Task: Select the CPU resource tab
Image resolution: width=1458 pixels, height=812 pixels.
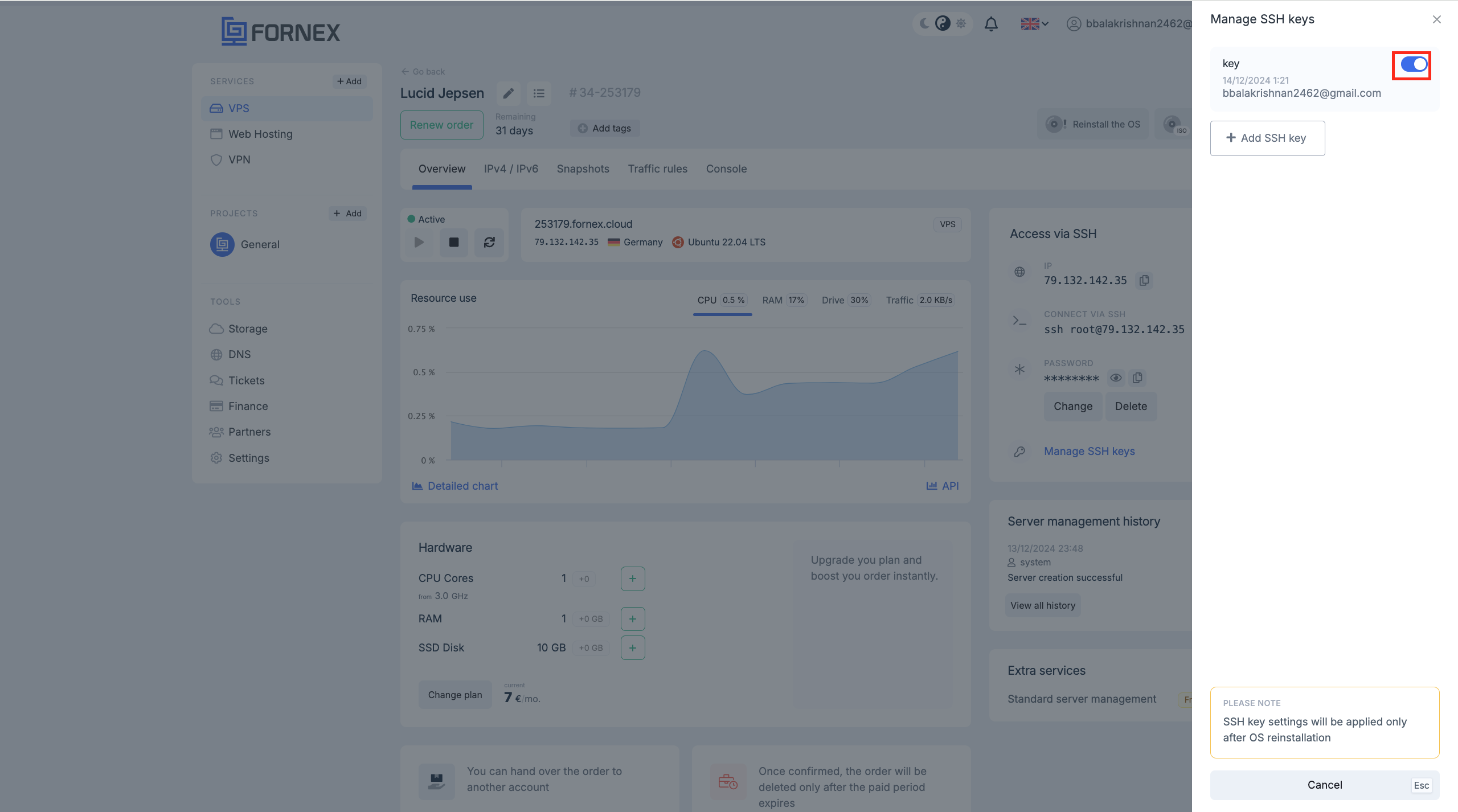Action: [722, 300]
